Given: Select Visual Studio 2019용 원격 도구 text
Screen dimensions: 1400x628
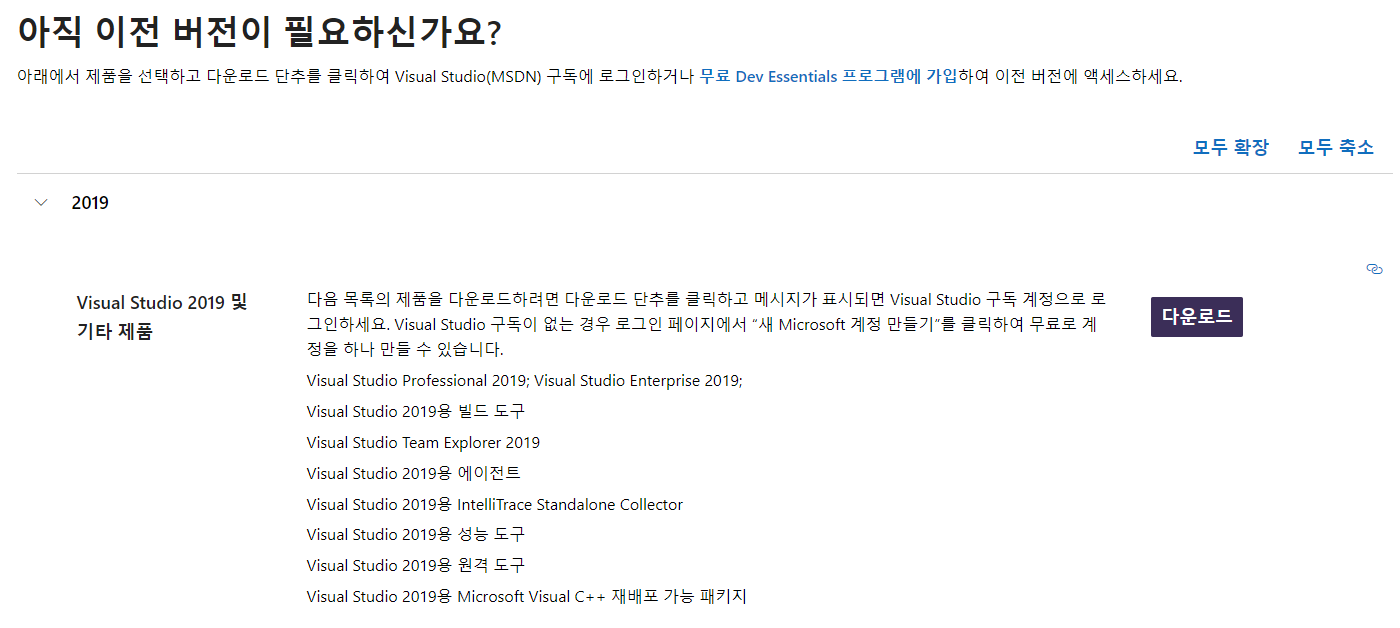Looking at the screenshot, I should pos(416,566).
